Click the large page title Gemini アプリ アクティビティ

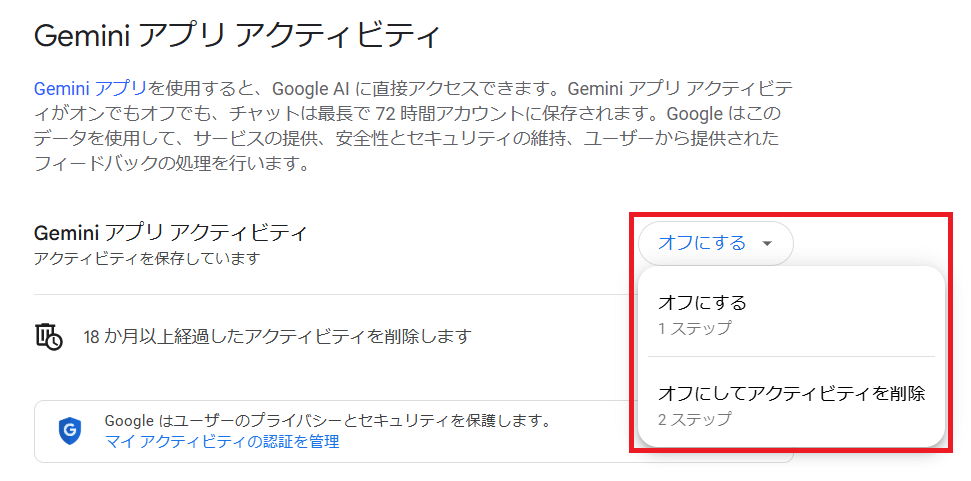pos(237,36)
